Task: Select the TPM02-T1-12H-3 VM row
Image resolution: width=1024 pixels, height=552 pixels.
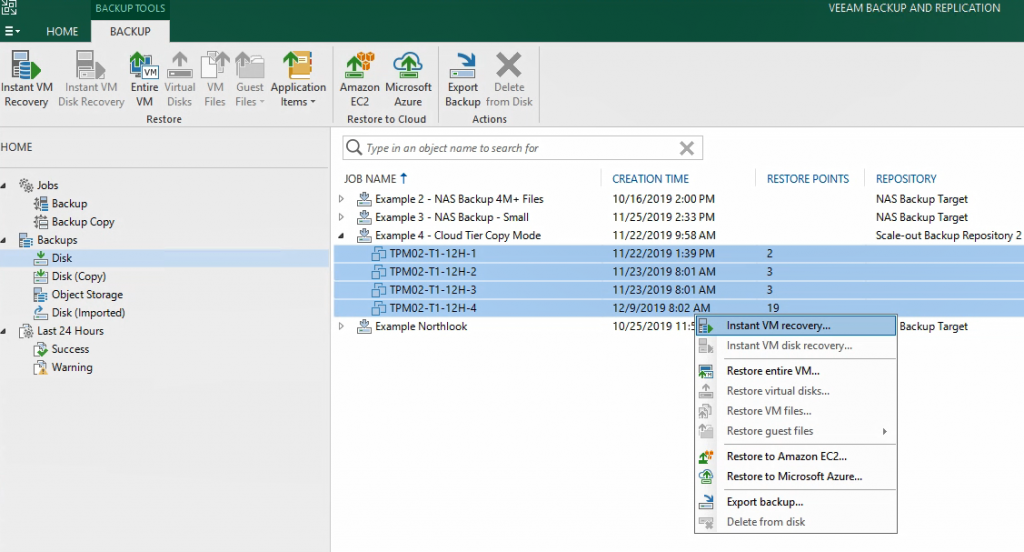Action: coord(679,290)
